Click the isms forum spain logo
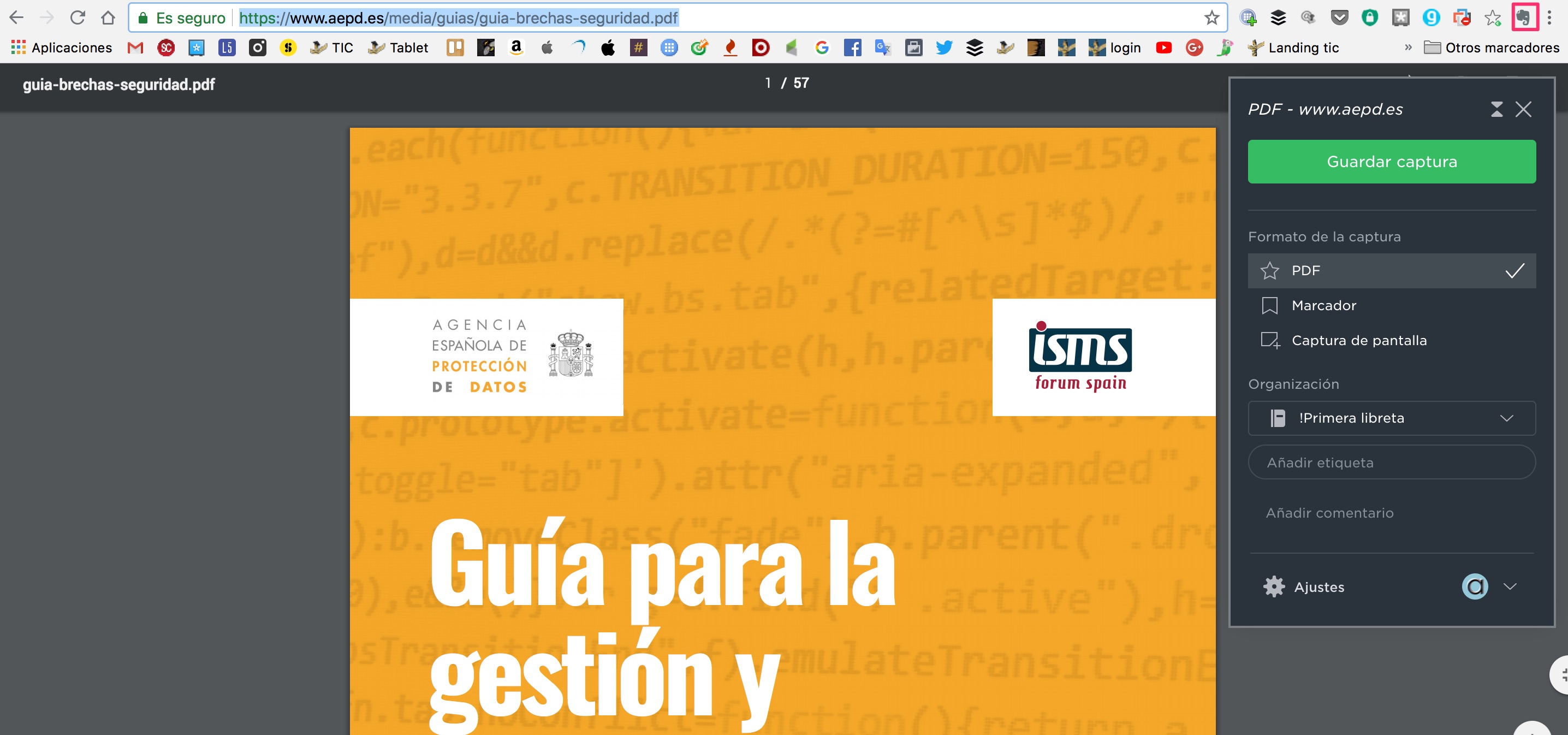This screenshot has width=1568, height=735. (1080, 357)
